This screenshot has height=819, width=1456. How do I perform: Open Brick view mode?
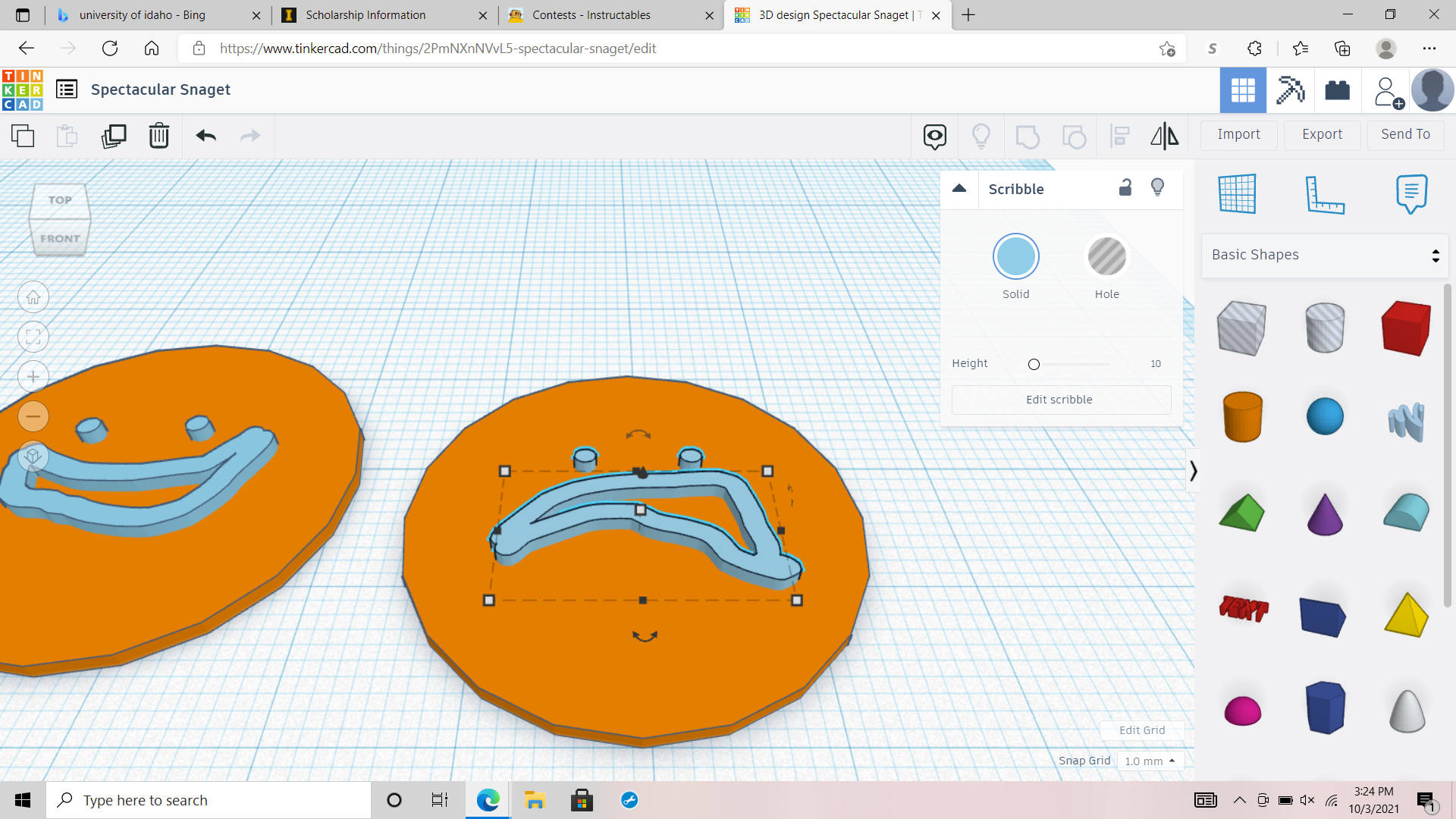point(1337,90)
